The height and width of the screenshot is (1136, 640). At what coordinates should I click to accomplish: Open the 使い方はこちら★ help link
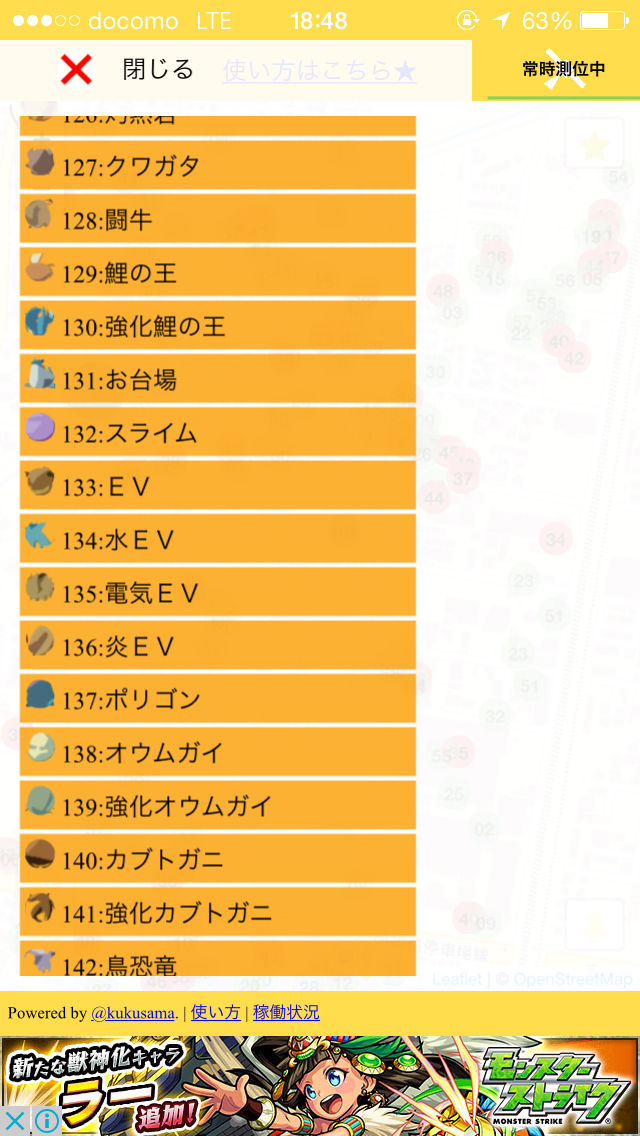(320, 71)
